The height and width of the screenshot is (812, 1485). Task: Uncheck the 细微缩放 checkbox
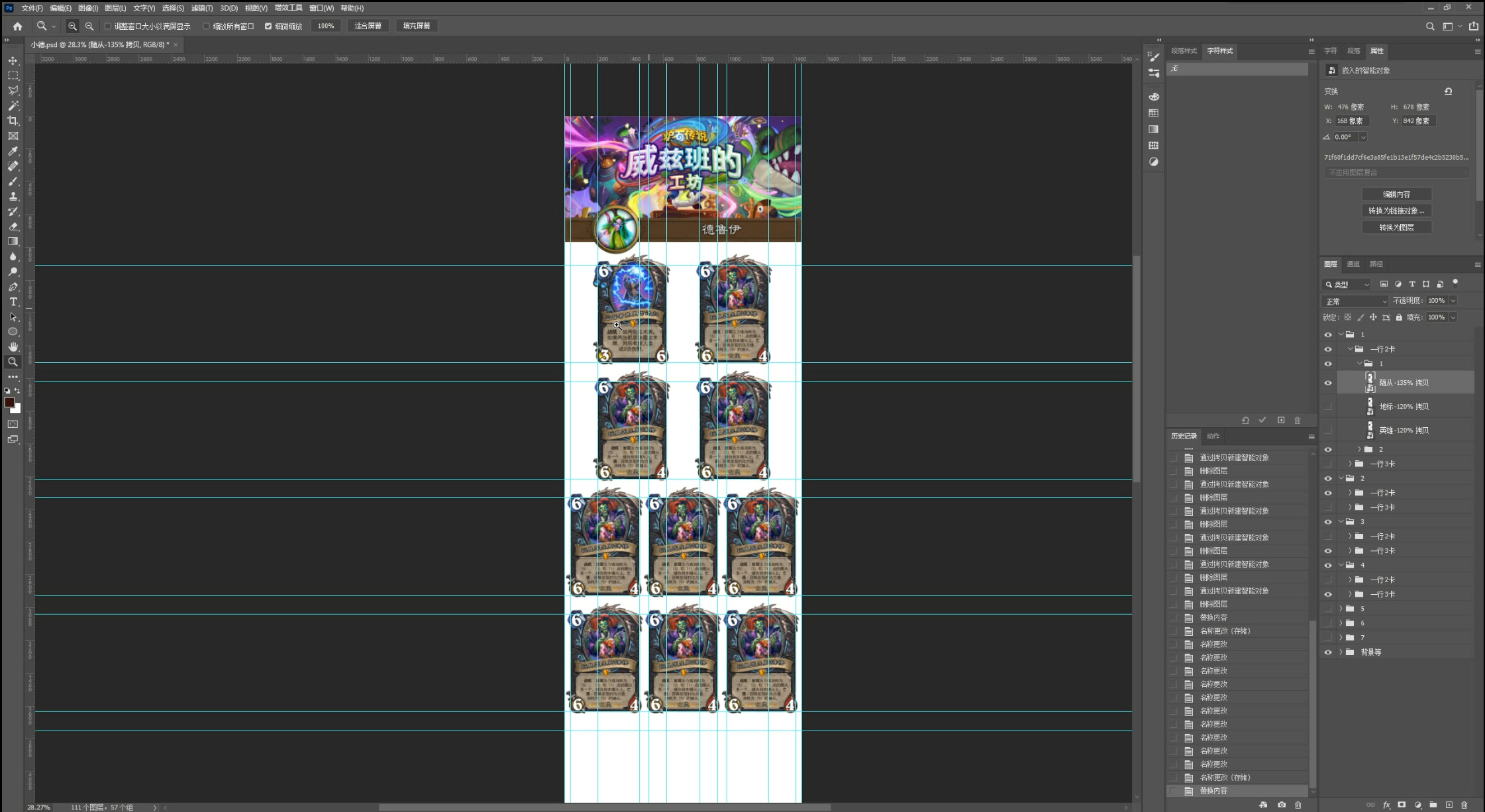(268, 26)
